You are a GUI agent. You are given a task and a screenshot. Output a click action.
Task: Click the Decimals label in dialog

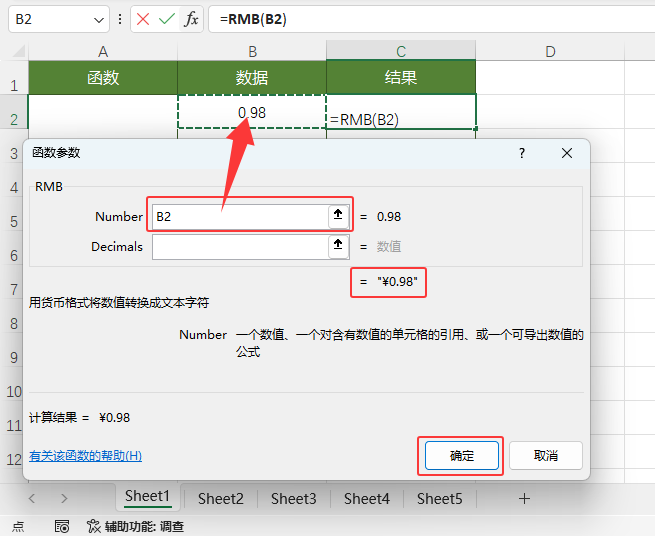pos(117,246)
